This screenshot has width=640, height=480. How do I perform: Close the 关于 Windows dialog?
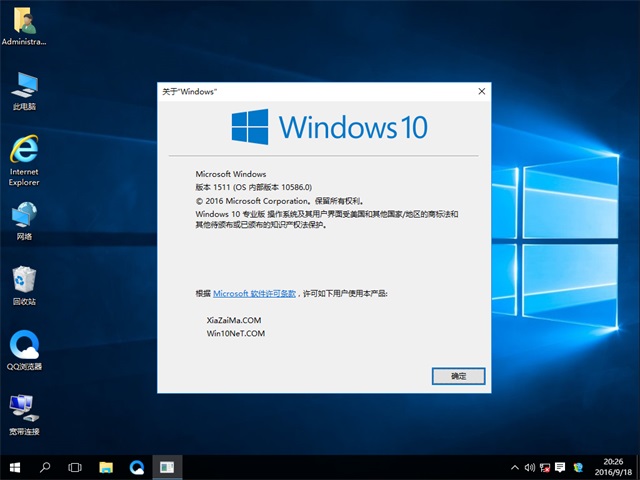pos(481,91)
